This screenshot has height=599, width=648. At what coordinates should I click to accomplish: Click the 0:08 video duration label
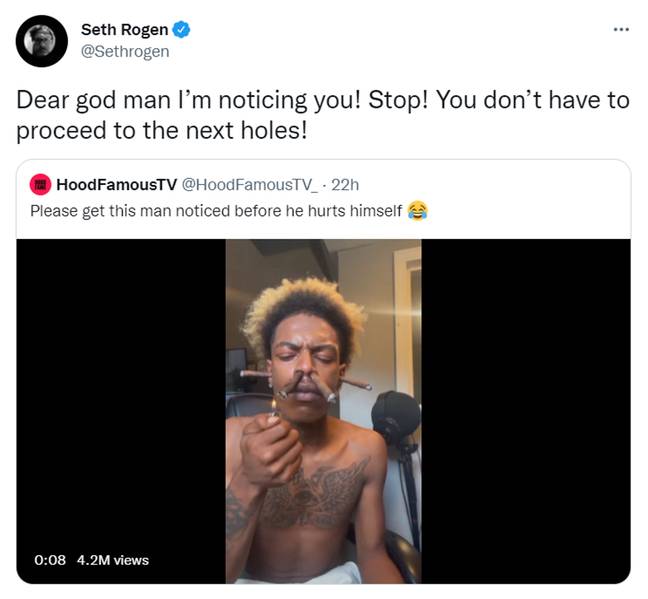tap(50, 560)
